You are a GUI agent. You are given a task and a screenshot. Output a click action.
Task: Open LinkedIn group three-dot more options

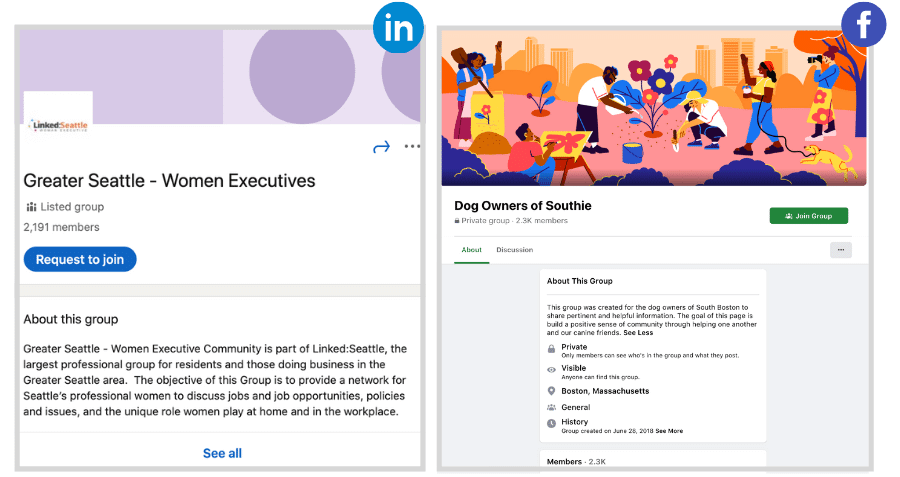[x=412, y=147]
